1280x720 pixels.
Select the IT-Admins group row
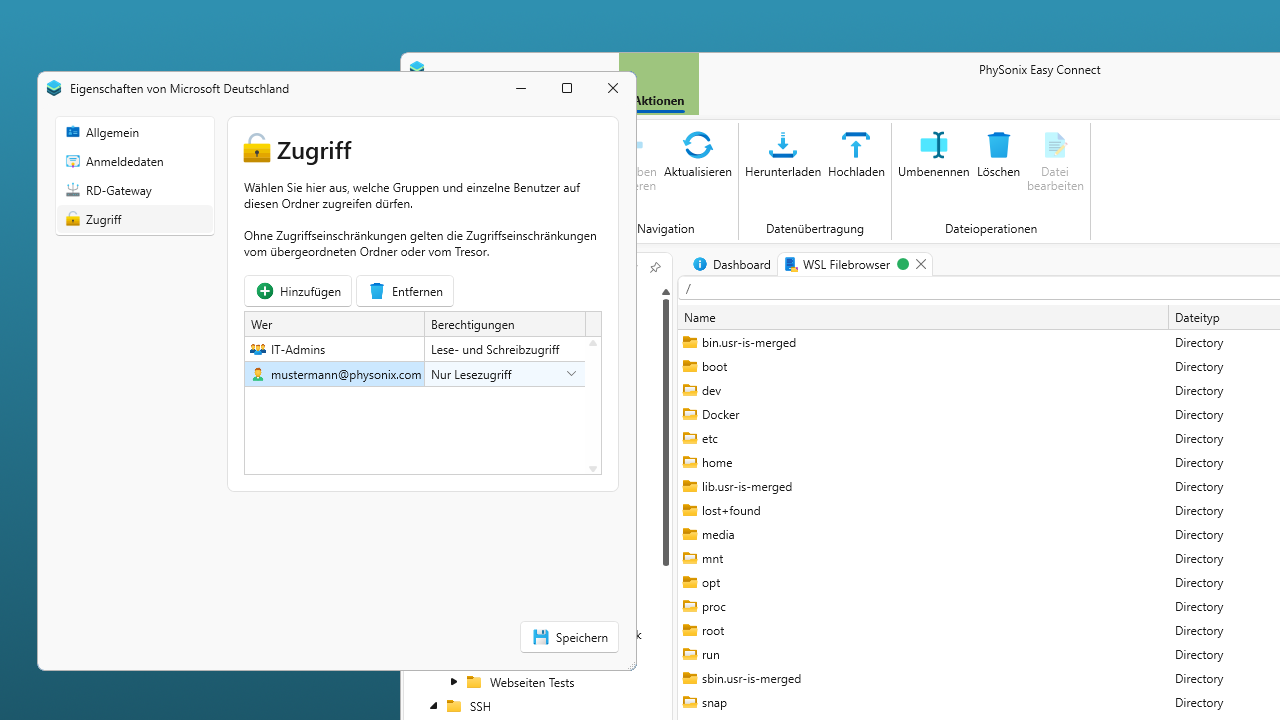334,349
